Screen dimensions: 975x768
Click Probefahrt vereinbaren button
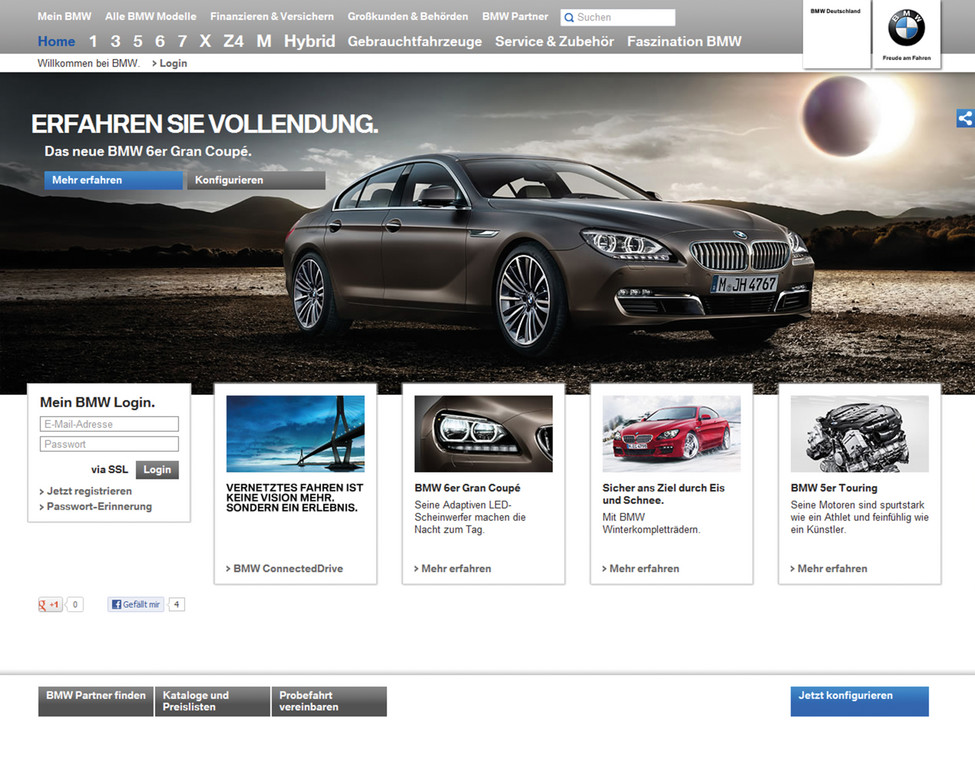point(329,701)
